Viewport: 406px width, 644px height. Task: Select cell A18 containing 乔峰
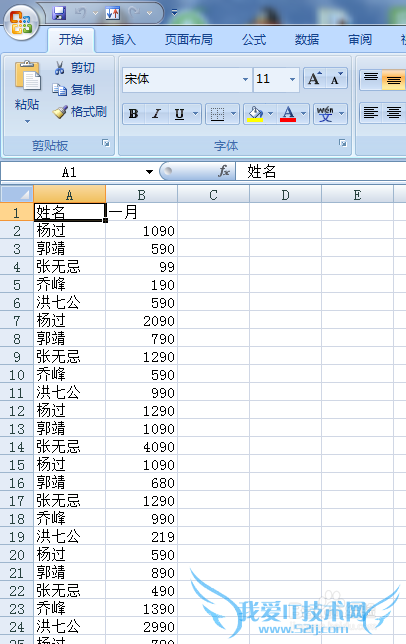(69, 518)
